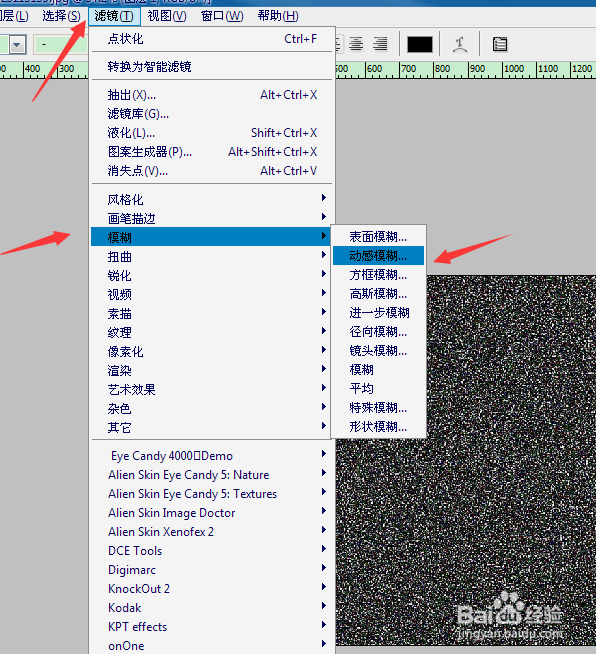Expand the 扭曲 submenu
The width and height of the screenshot is (596, 654).
212,256
